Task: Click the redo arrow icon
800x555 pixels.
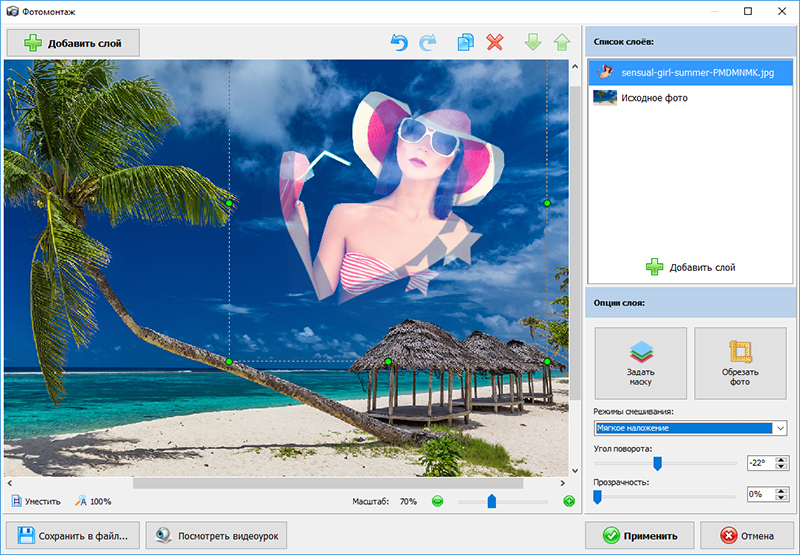Action: coord(429,43)
